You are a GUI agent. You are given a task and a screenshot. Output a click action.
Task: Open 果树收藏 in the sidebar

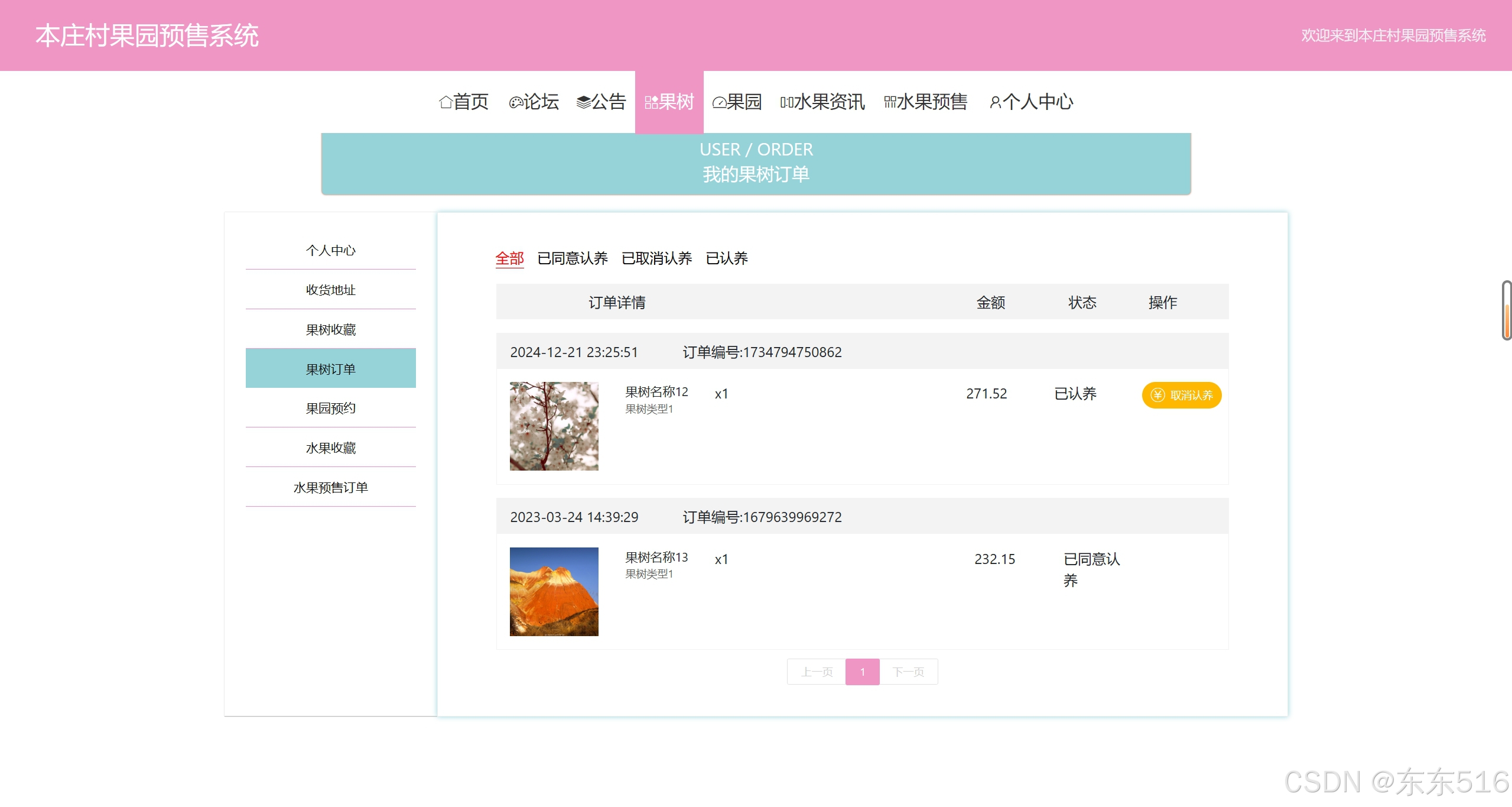pos(330,329)
